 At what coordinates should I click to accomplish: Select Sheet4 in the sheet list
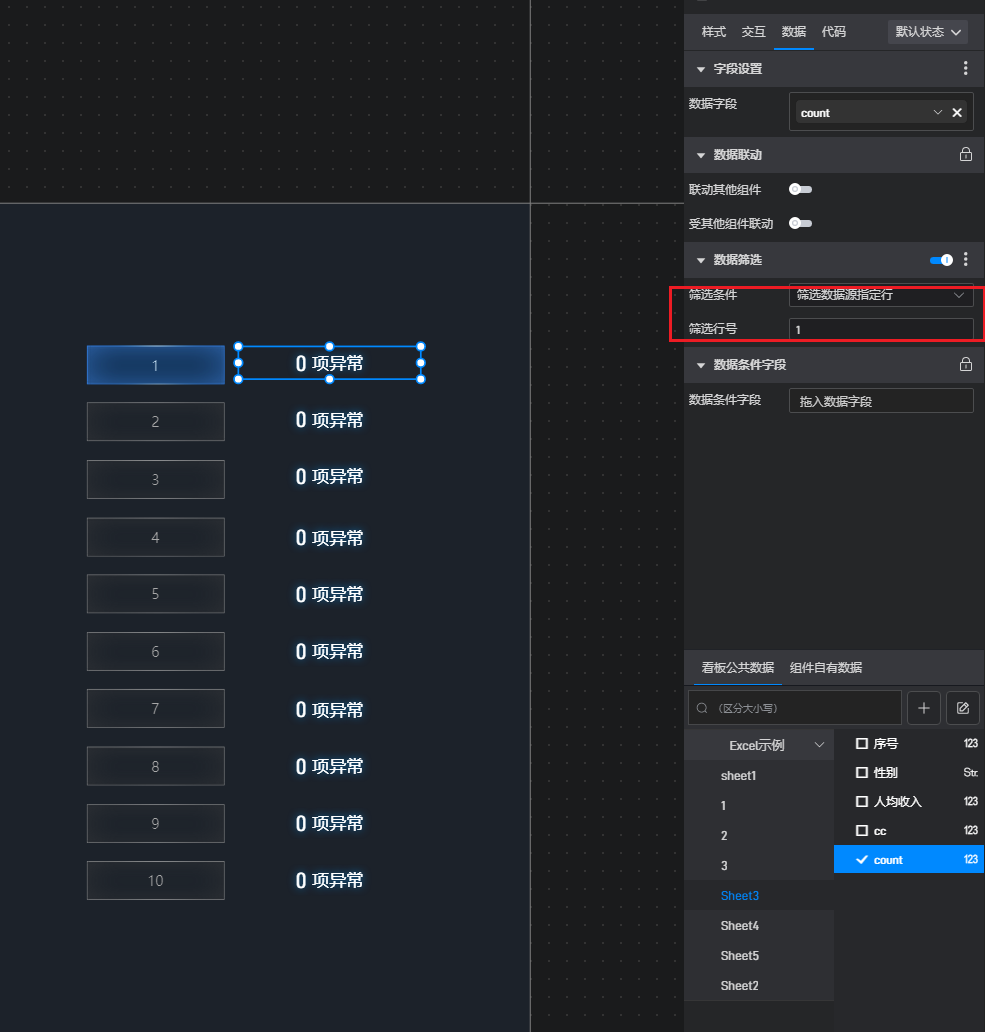pyautogui.click(x=739, y=926)
